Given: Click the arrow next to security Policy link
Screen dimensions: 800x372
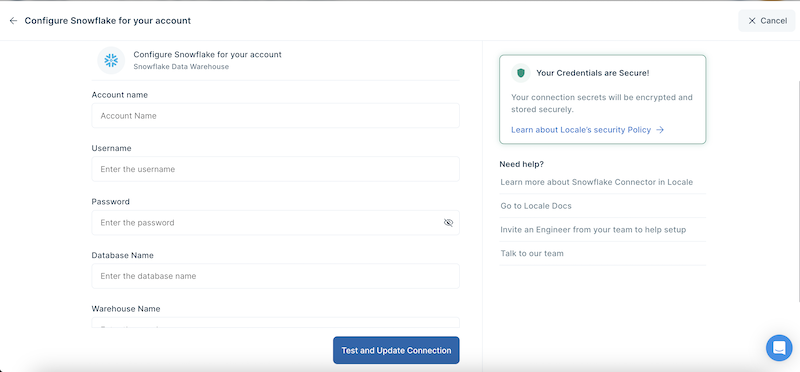Looking at the screenshot, I should click(660, 130).
